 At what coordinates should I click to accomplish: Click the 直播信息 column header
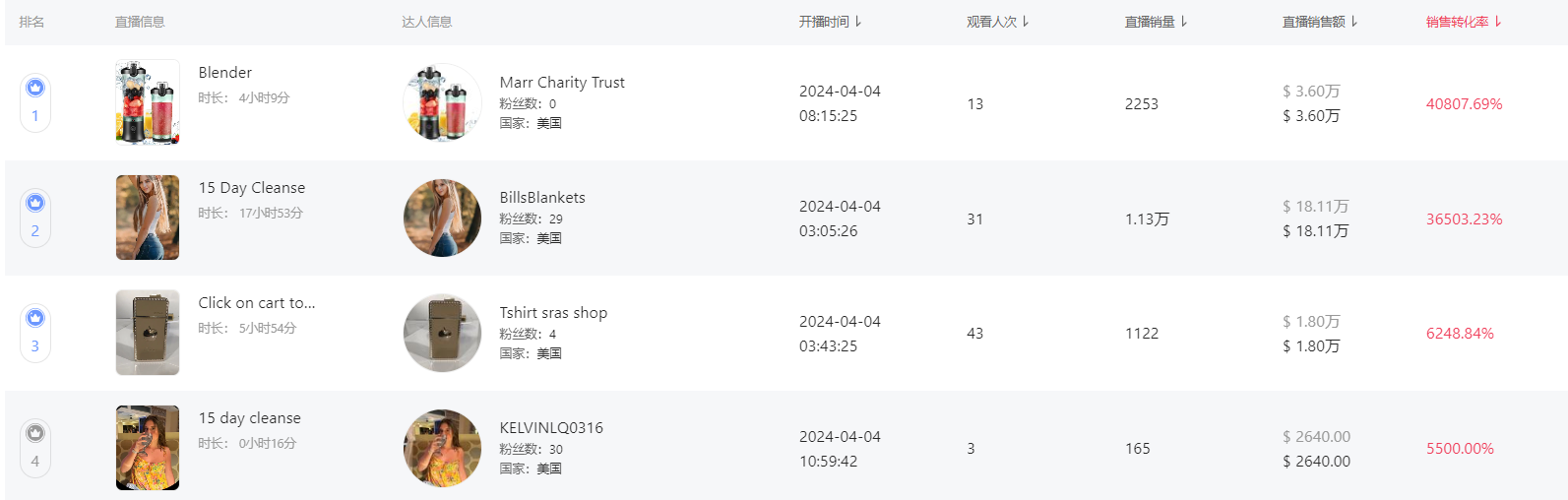click(140, 22)
